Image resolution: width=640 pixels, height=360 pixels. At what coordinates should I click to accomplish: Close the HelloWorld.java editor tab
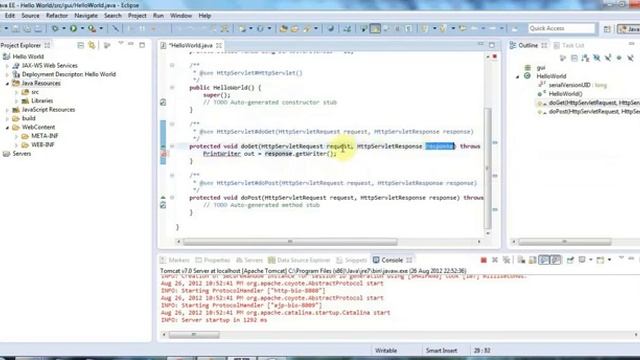pyautogui.click(x=219, y=45)
